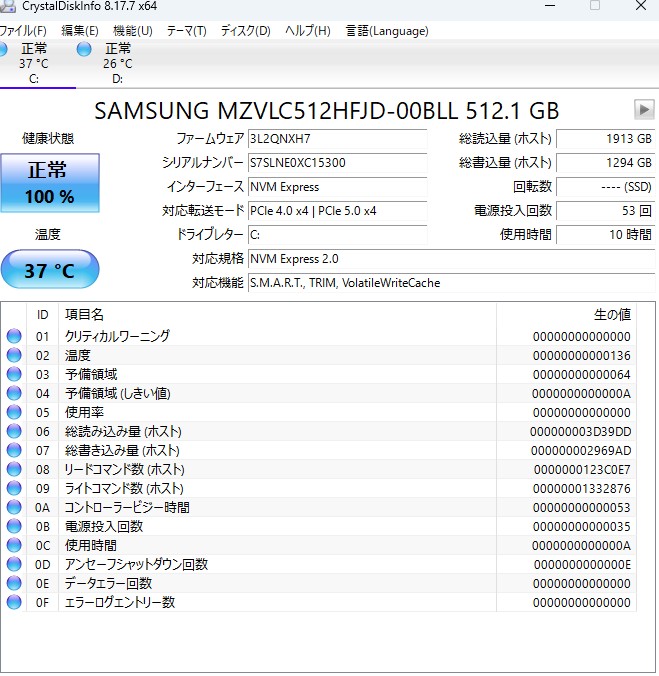Click the 生の値 column header

(566, 315)
